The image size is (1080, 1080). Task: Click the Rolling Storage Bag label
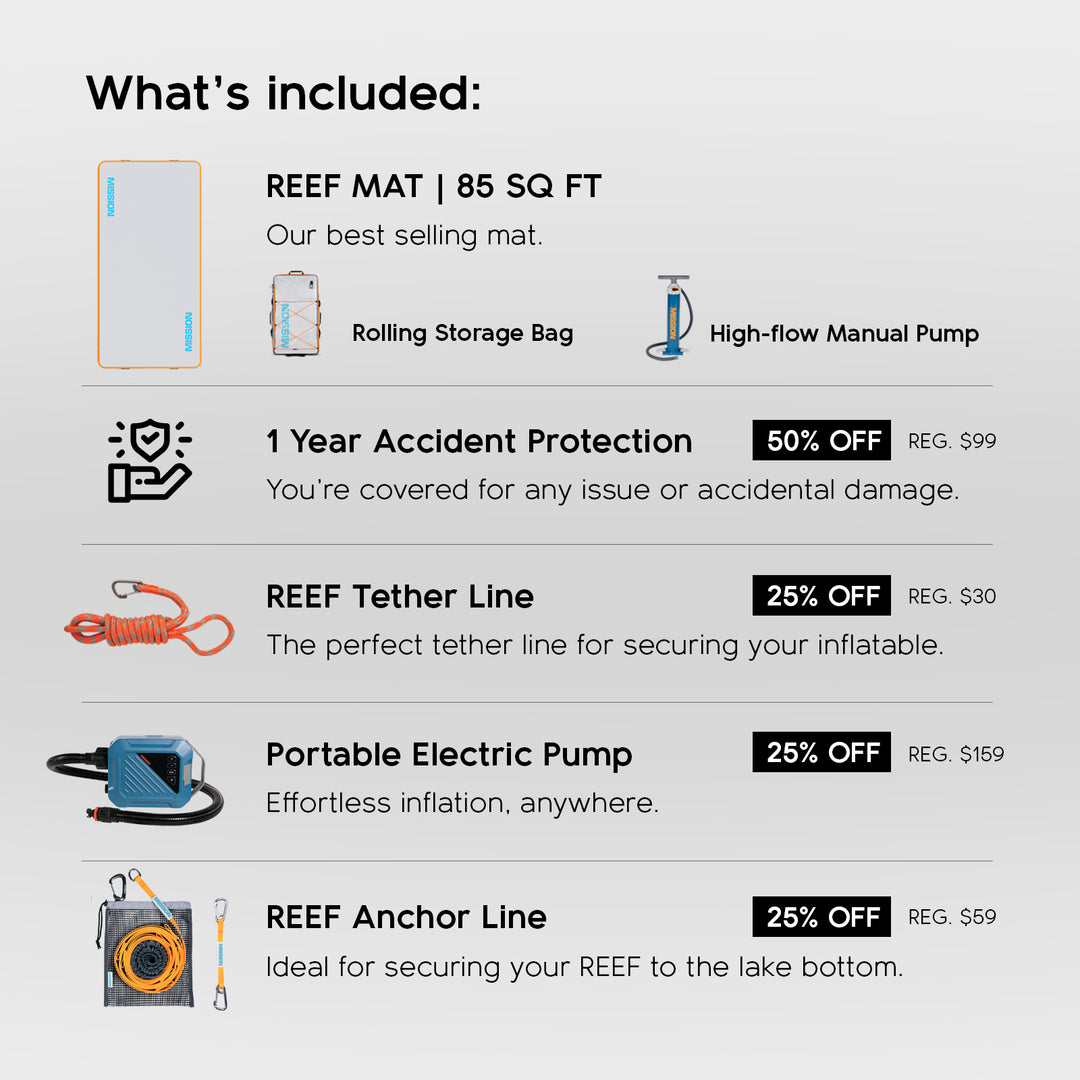click(462, 334)
